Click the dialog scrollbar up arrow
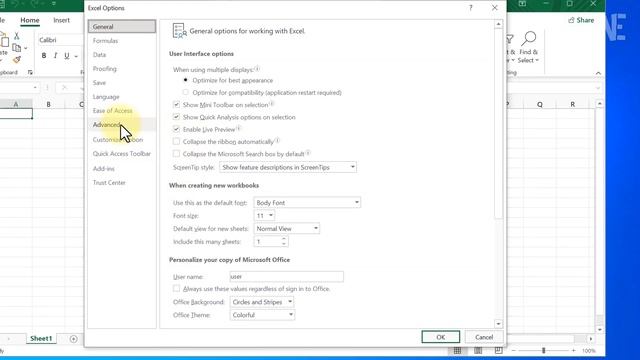Screen dimensions: 640x360 [498, 24]
